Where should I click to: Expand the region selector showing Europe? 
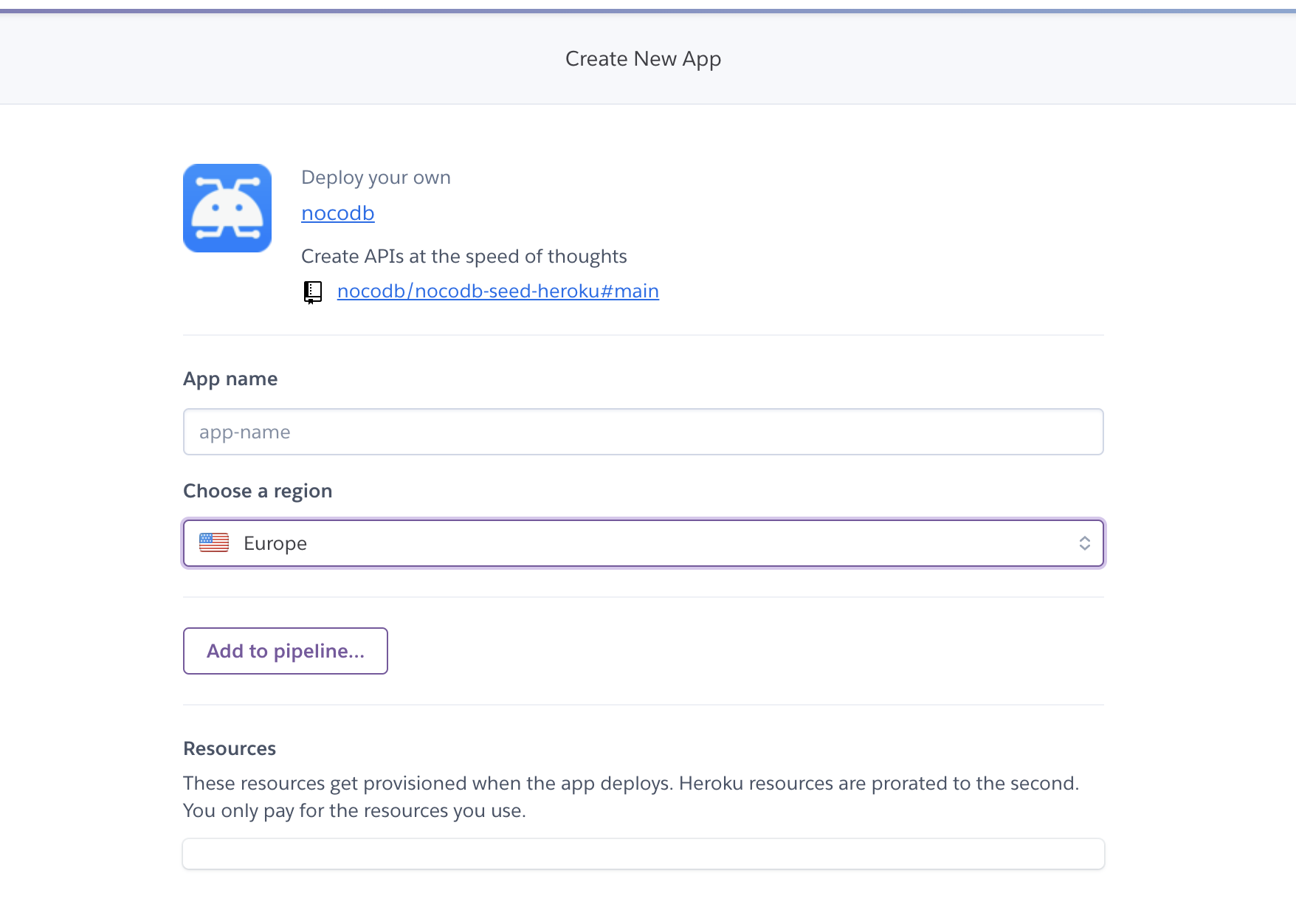(x=644, y=542)
